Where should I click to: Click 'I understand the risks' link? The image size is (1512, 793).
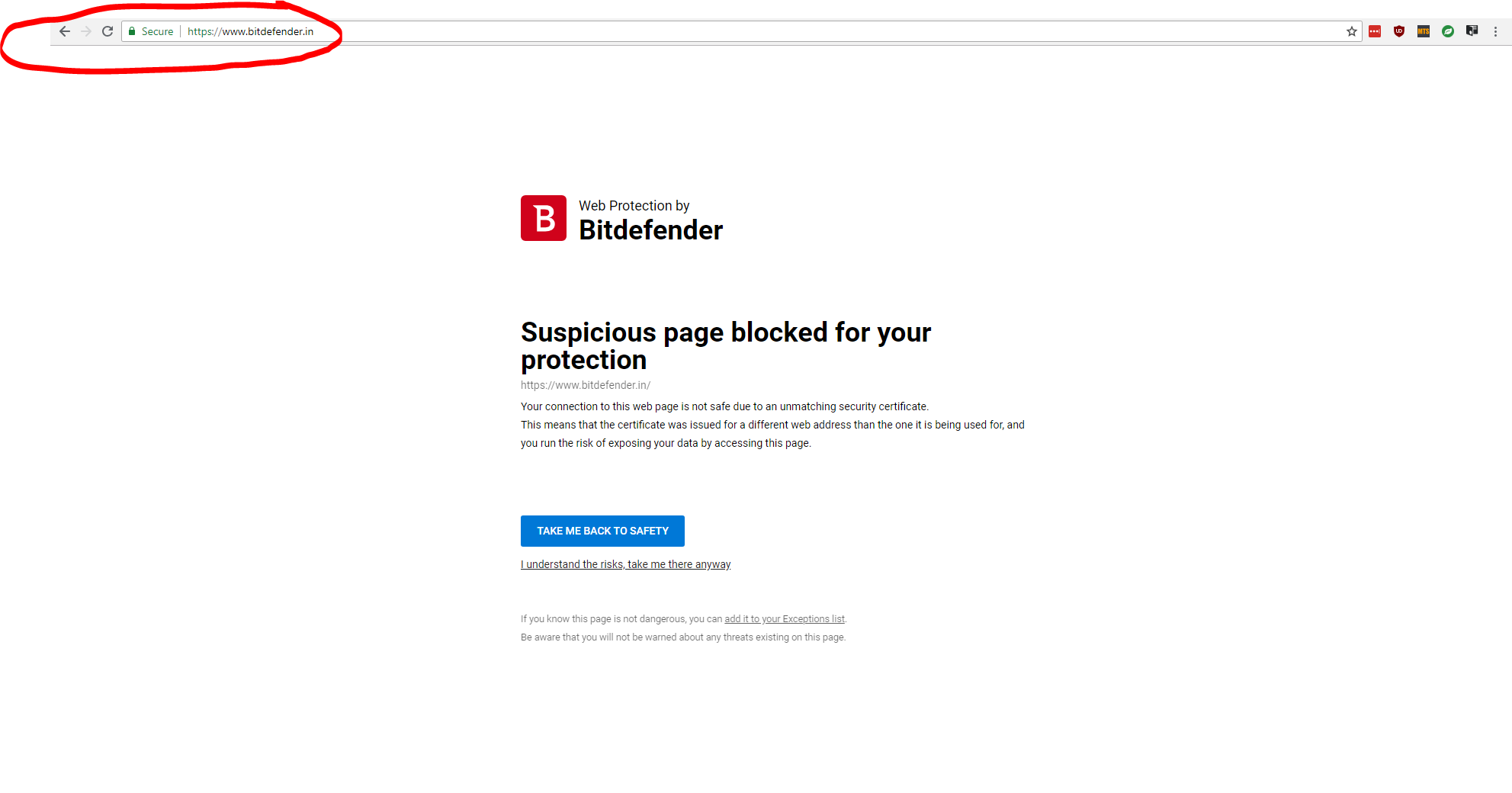625,564
